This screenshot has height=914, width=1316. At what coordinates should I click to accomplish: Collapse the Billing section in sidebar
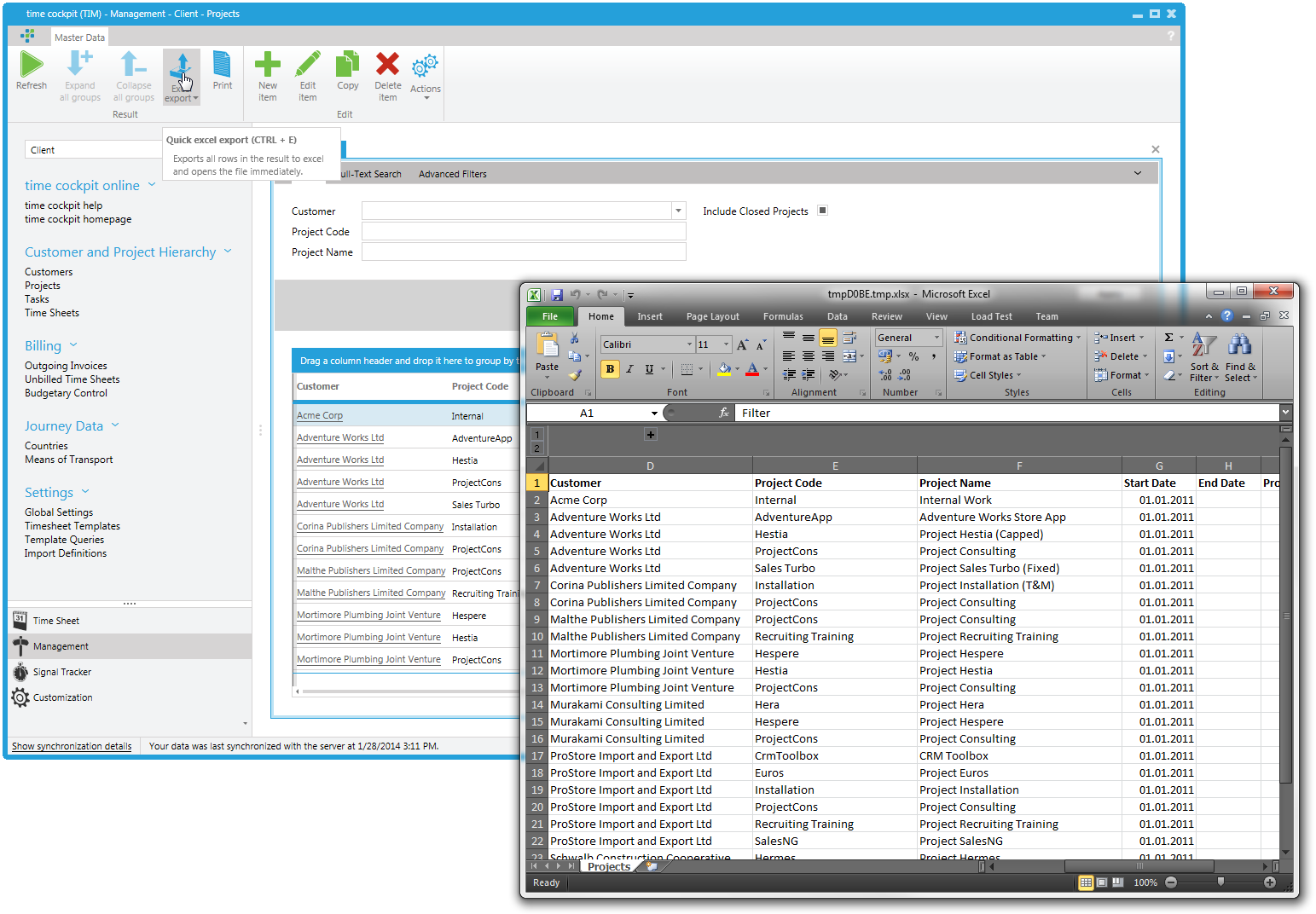73,345
